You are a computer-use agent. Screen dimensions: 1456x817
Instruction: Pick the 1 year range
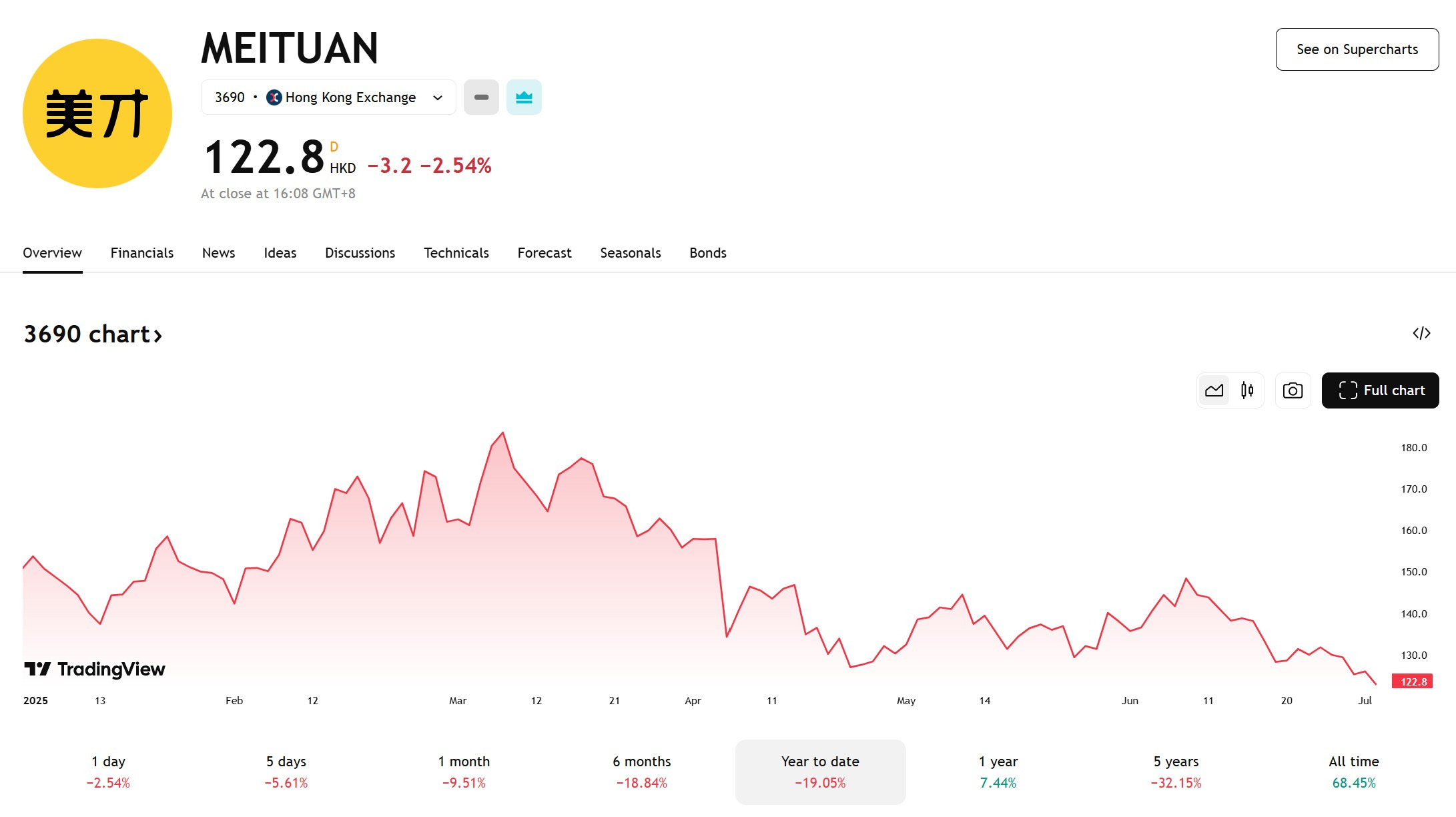coord(998,772)
